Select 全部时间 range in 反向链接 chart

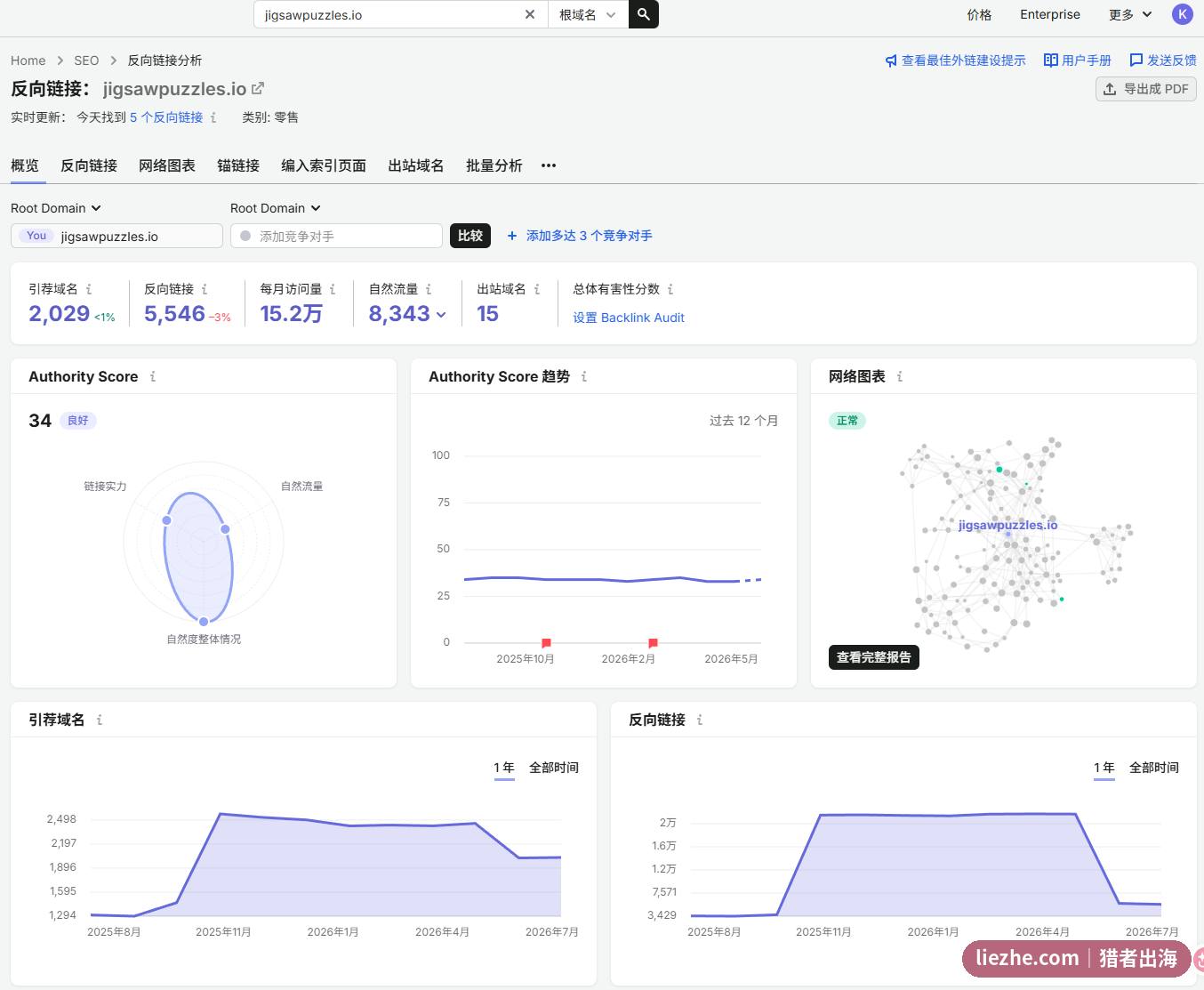click(1153, 768)
